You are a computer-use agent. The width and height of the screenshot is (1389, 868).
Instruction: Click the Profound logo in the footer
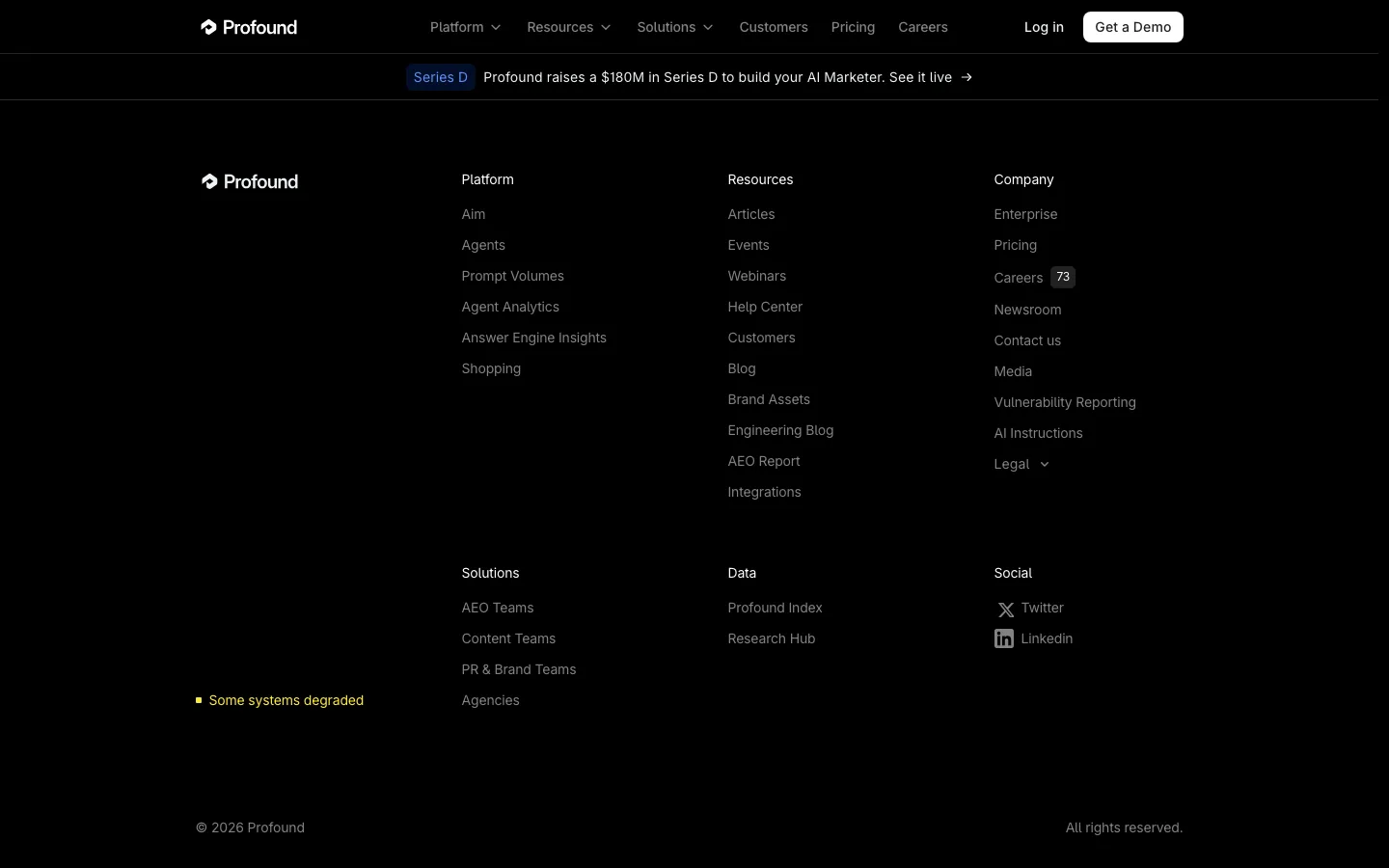[250, 181]
